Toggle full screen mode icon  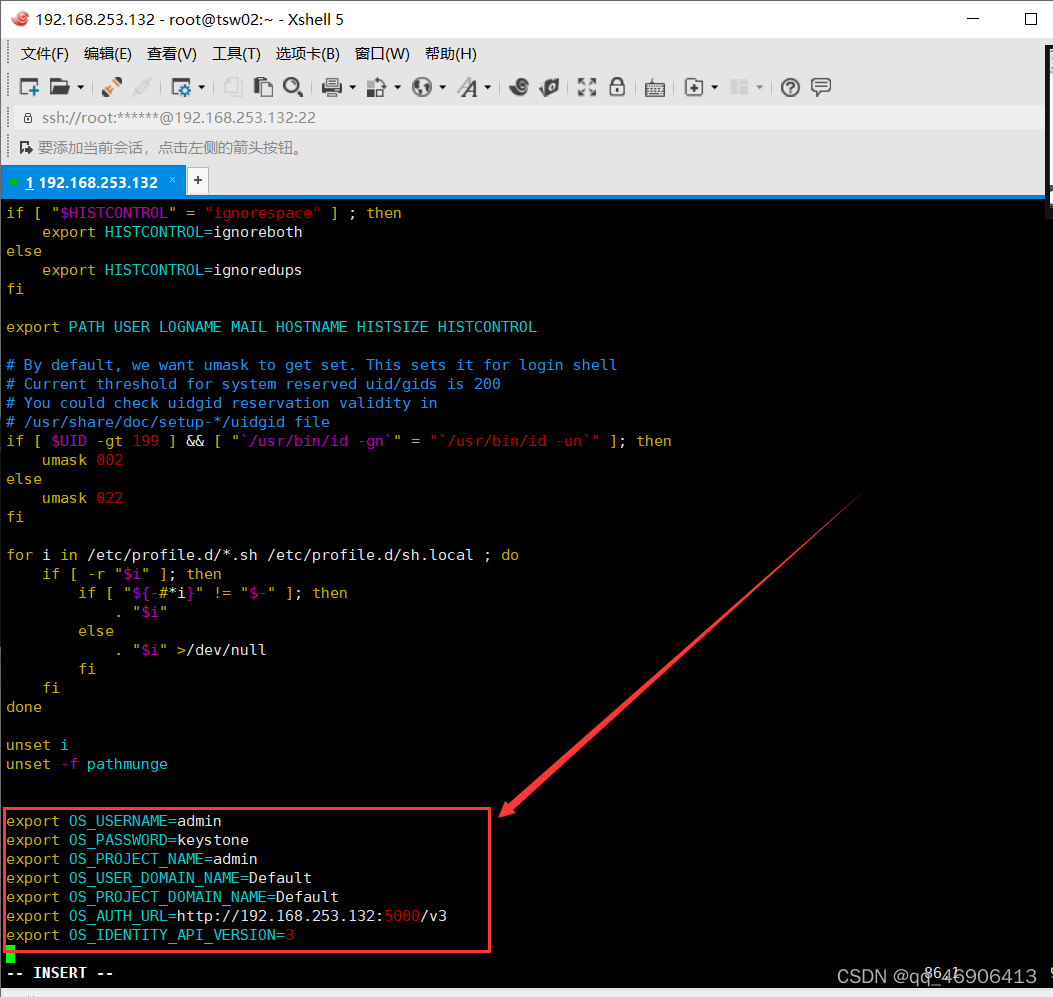(x=587, y=87)
